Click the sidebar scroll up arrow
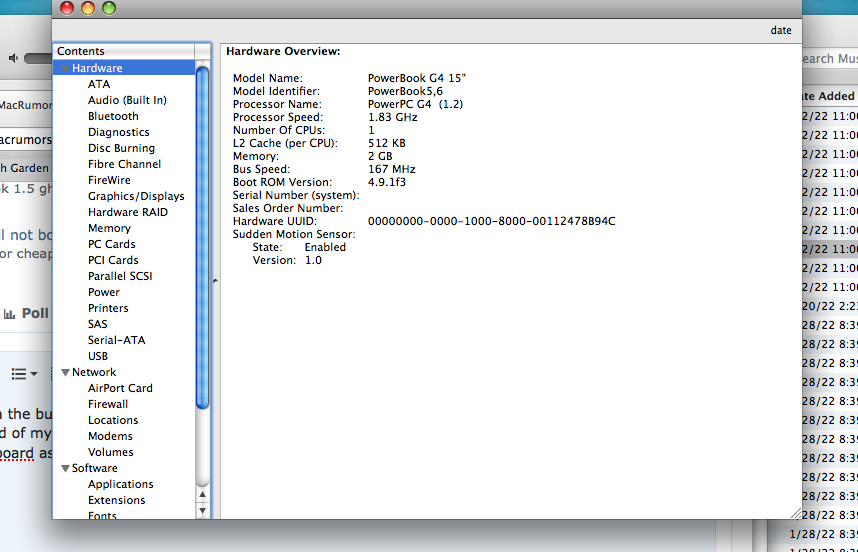 coord(203,494)
